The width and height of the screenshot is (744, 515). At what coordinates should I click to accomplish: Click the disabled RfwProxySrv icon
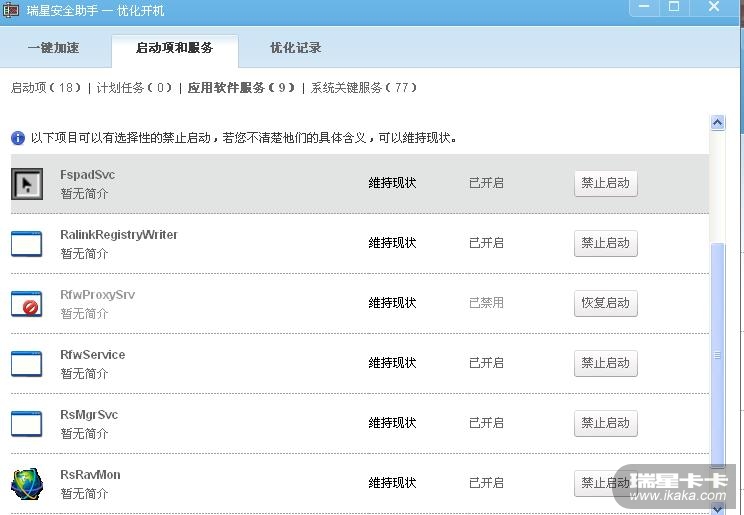click(x=27, y=304)
